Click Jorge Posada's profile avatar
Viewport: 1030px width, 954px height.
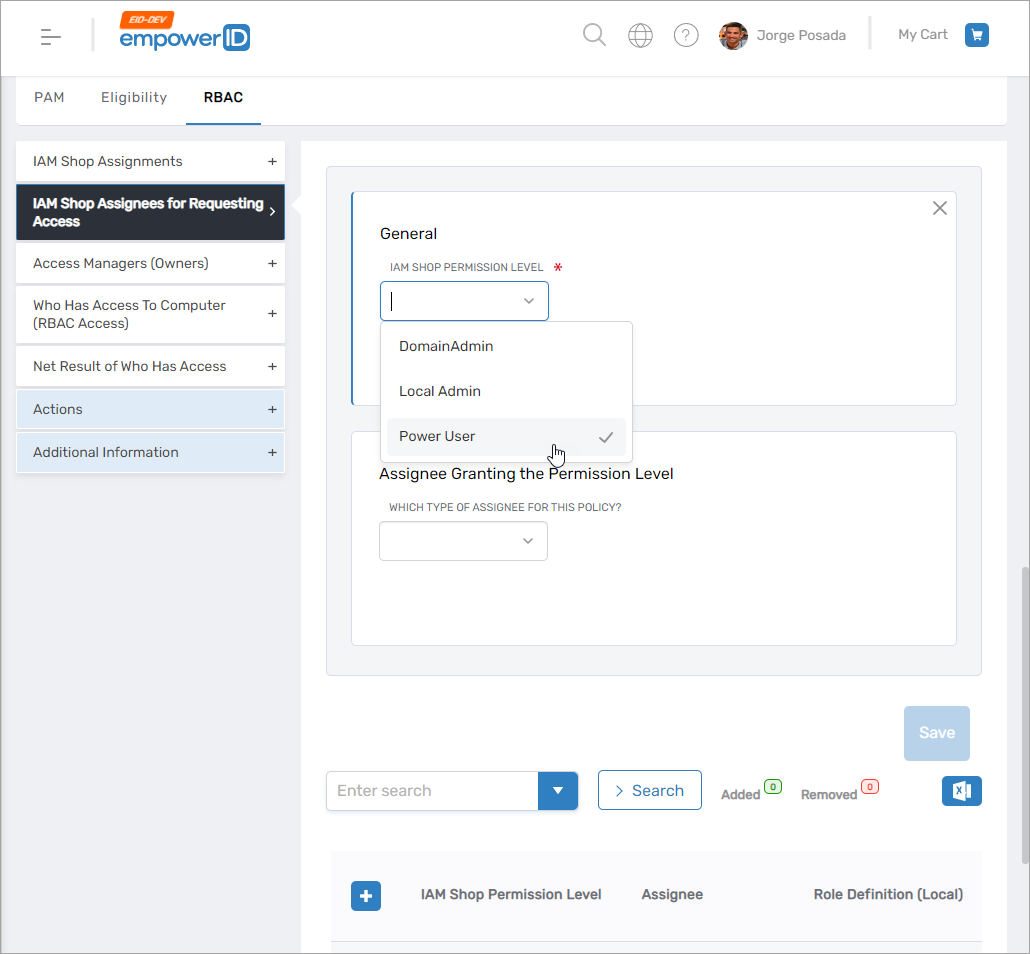[732, 36]
